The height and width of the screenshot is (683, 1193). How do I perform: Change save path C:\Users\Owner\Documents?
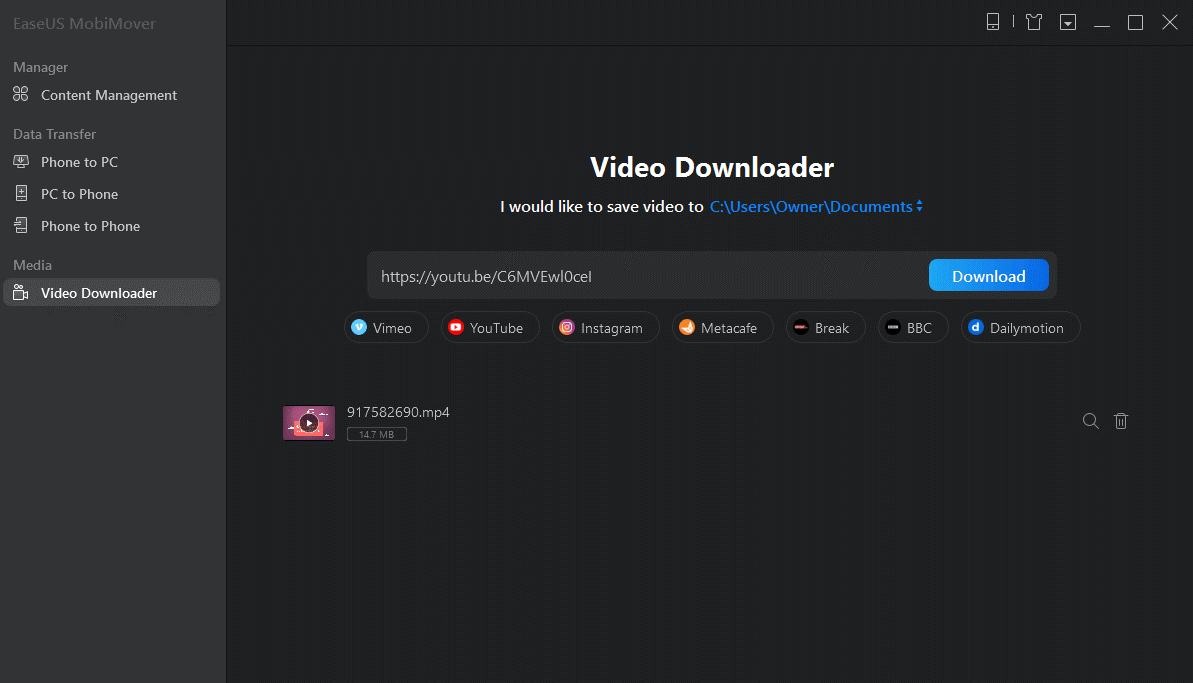coord(810,207)
